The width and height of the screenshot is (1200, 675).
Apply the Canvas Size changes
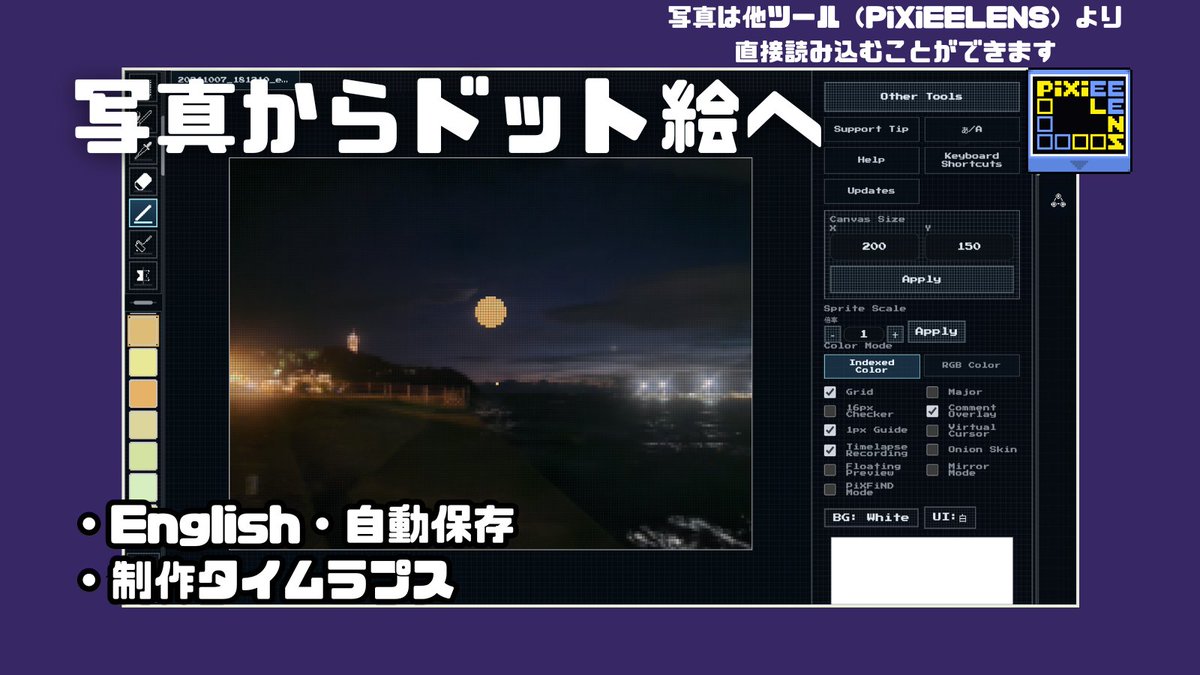tap(921, 280)
